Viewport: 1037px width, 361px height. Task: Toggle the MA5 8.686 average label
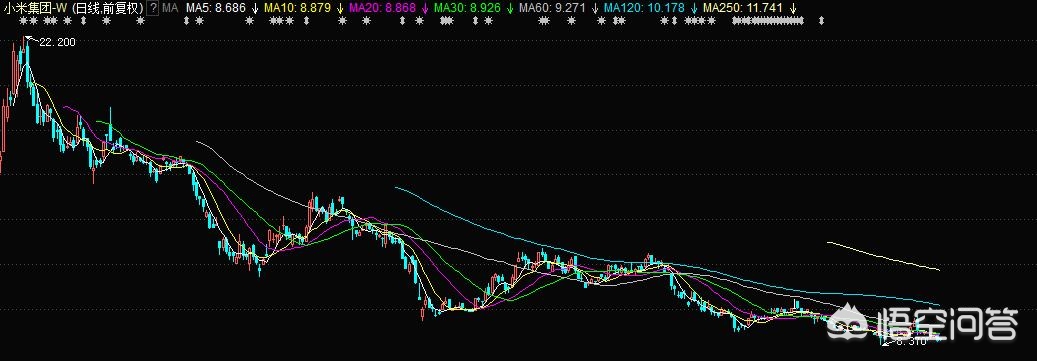point(216,9)
